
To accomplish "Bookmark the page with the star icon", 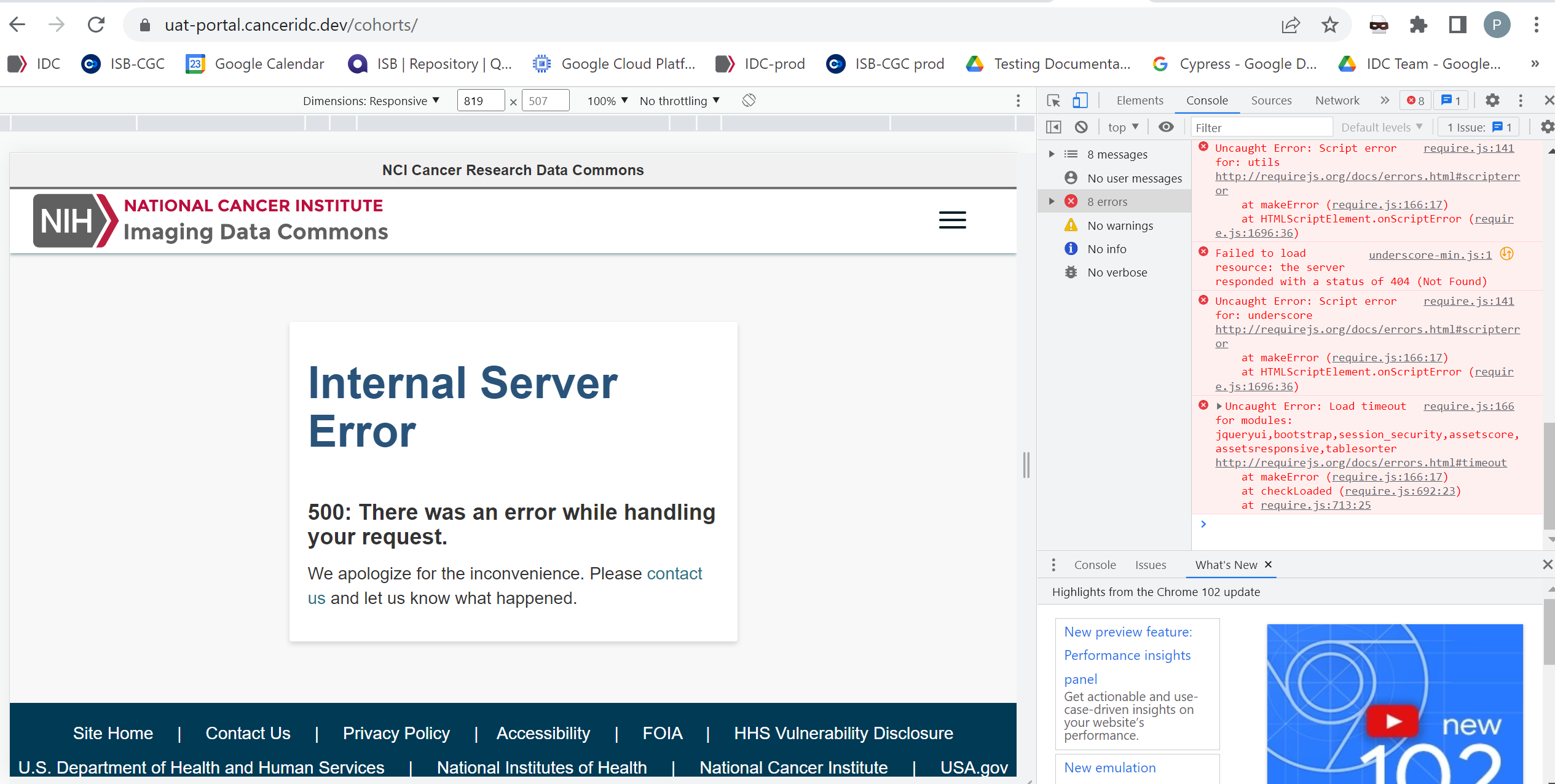I will pyautogui.click(x=1329, y=25).
